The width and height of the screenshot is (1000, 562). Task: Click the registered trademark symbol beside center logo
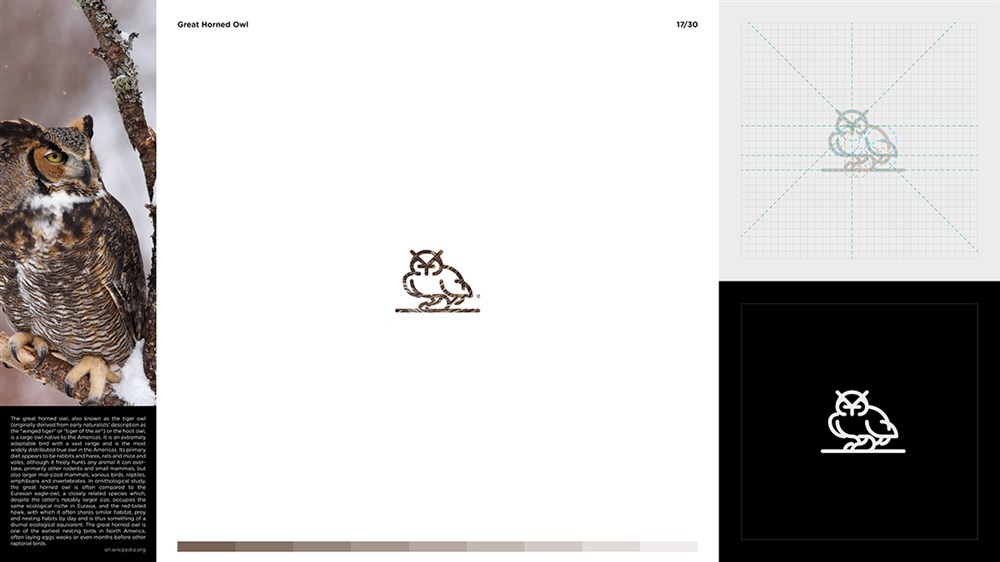478,296
